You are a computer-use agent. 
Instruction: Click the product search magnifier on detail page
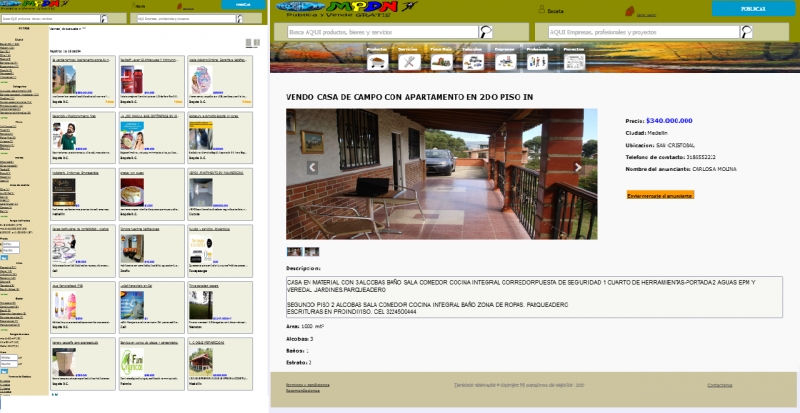pyautogui.click(x=486, y=32)
